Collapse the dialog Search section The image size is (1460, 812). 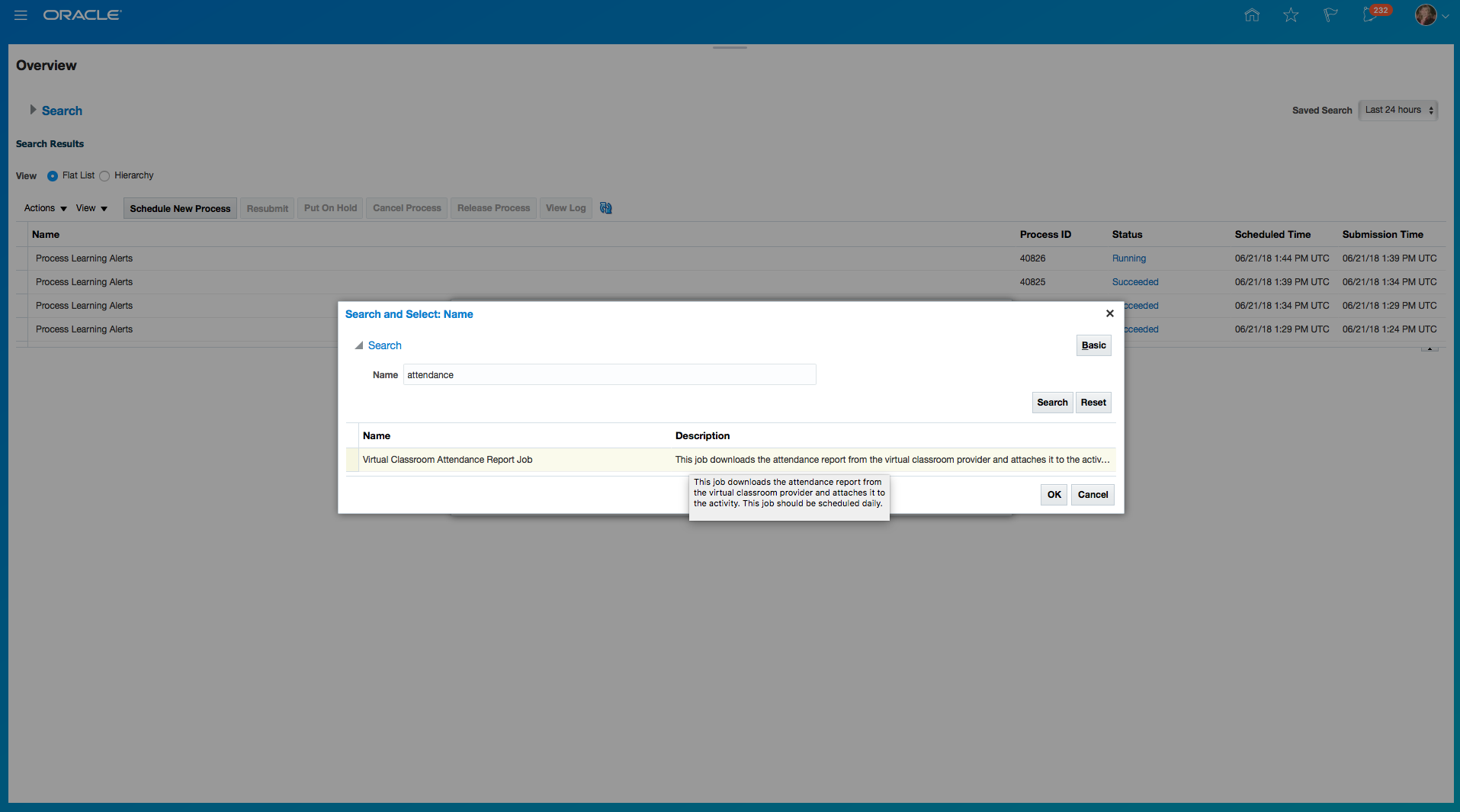point(358,345)
